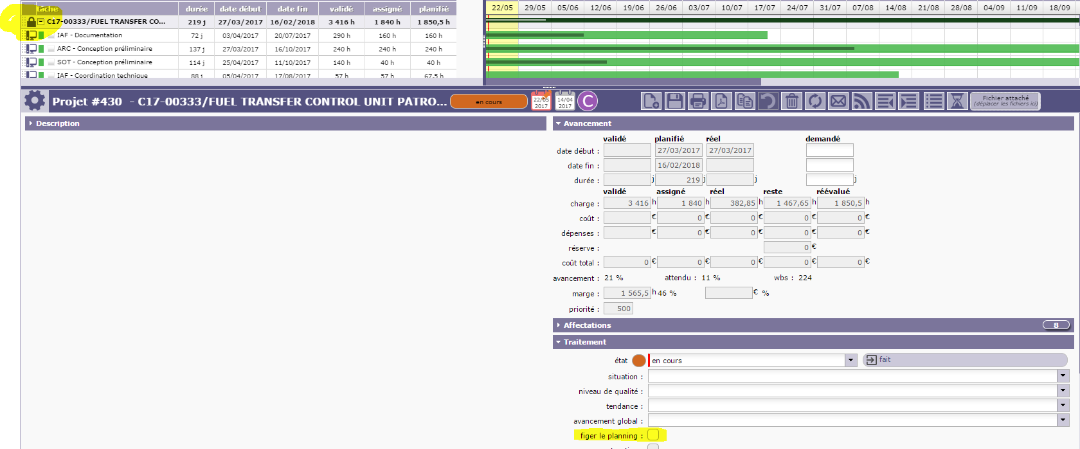The image size is (1080, 449).
Task: Delete the project via trash icon
Action: [x=791, y=101]
